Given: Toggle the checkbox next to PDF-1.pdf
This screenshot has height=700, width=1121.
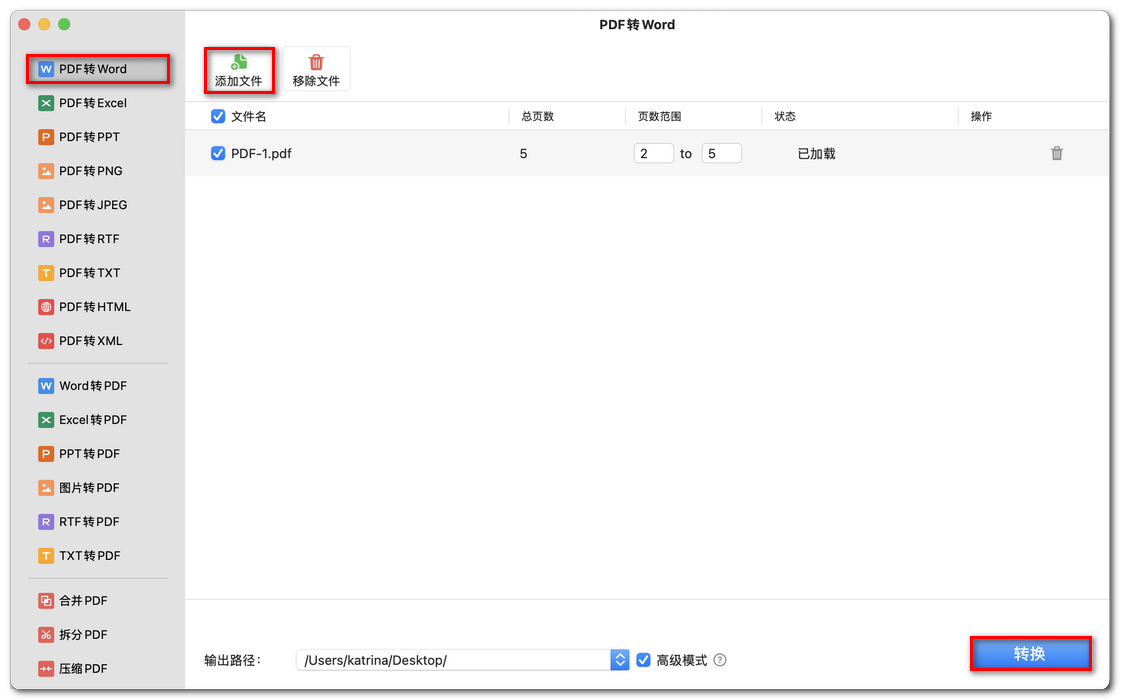Looking at the screenshot, I should point(217,153).
